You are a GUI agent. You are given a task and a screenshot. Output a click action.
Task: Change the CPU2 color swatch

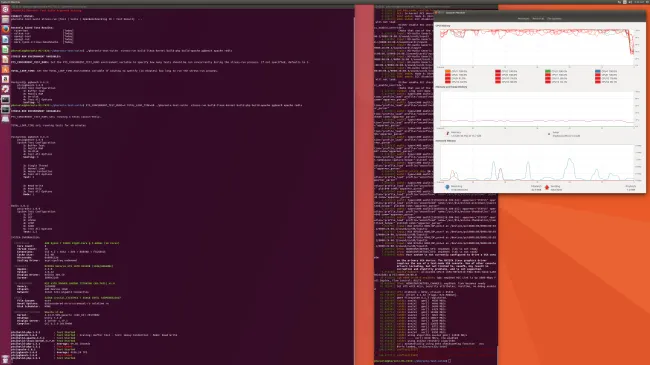point(498,71)
